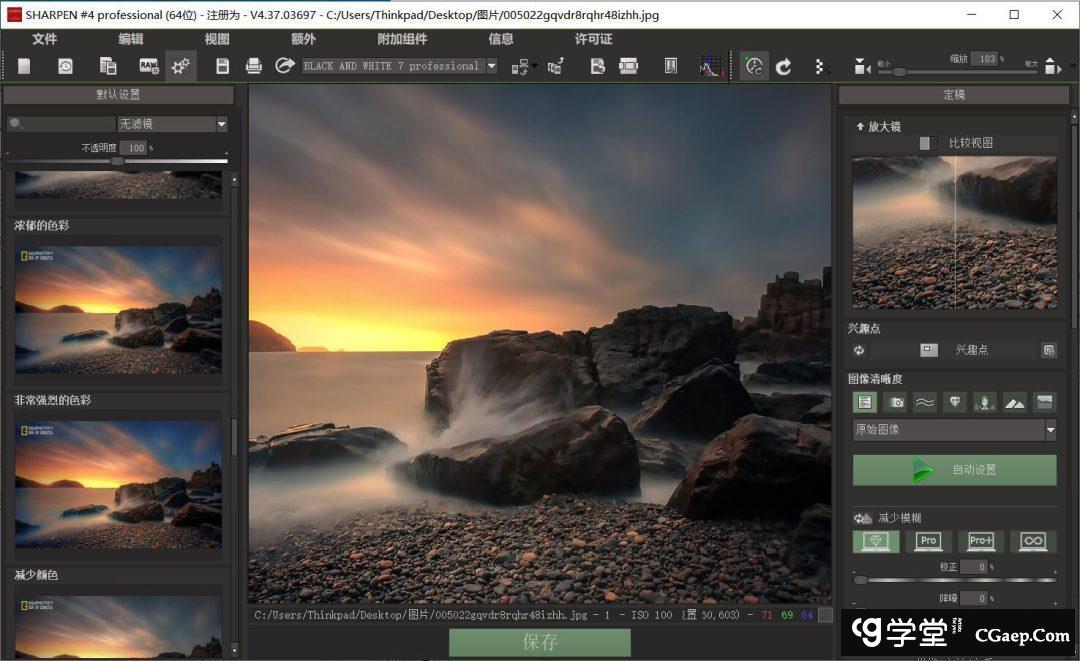The width and height of the screenshot is (1080, 661).
Task: Toggle the real-time preview clock button
Action: click(x=754, y=66)
